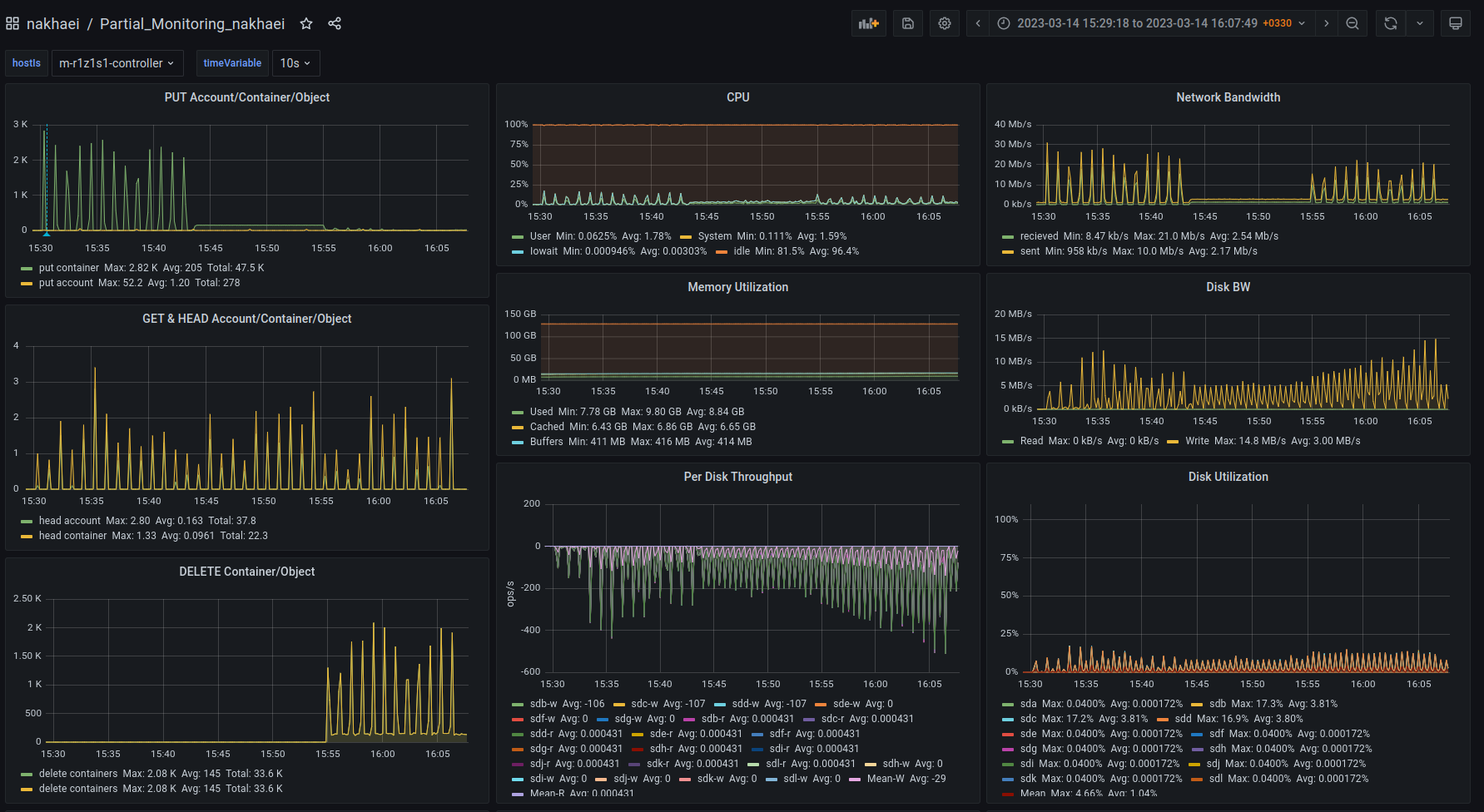1484x812 pixels.
Task: Open dashboard settings gear
Action: tap(945, 23)
